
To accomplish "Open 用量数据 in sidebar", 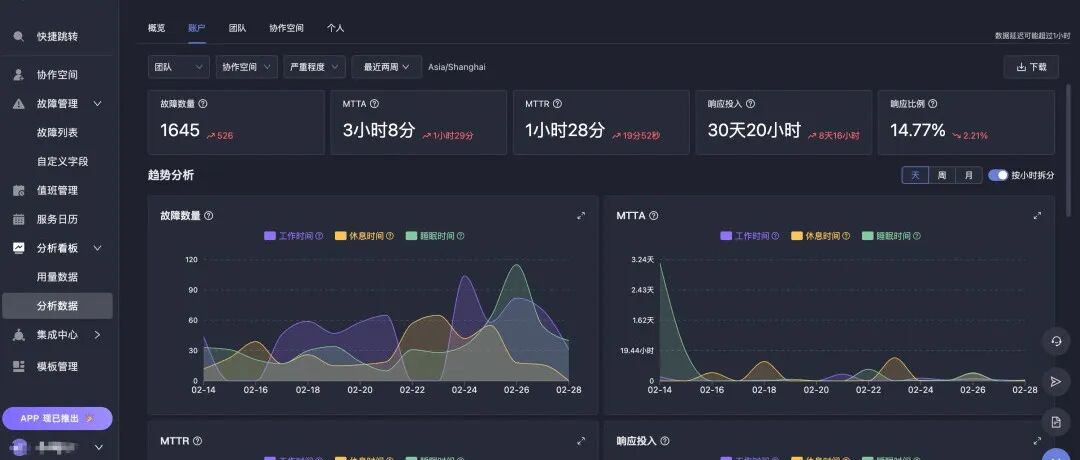I will (x=57, y=277).
